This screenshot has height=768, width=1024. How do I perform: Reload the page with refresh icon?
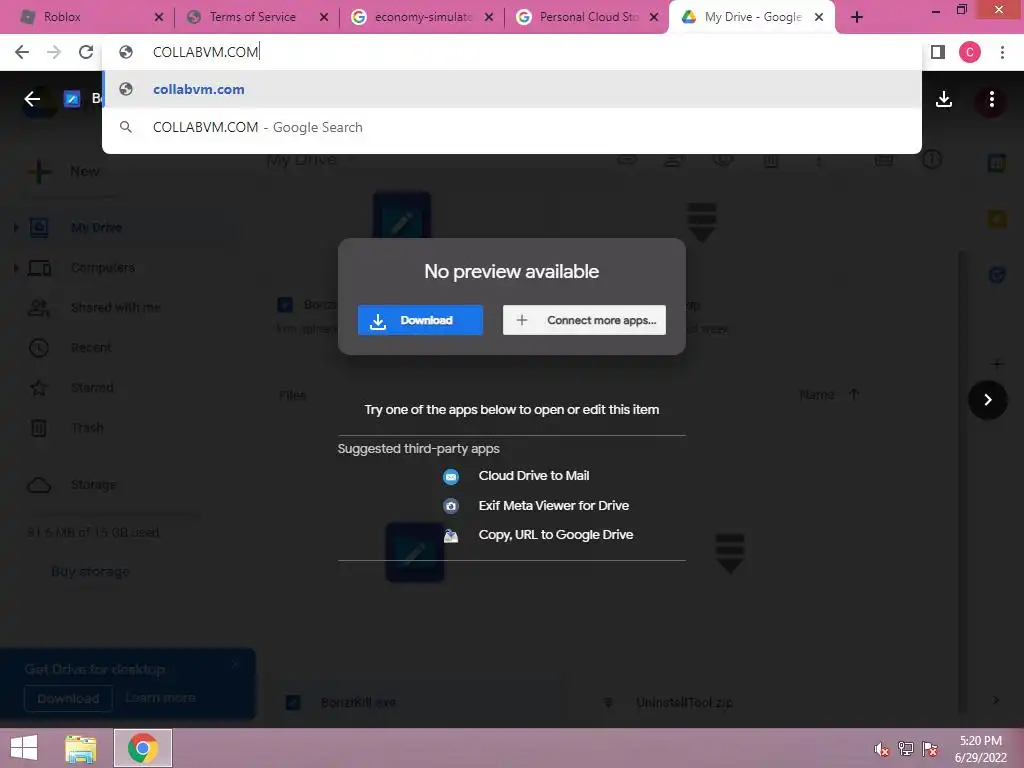(86, 52)
